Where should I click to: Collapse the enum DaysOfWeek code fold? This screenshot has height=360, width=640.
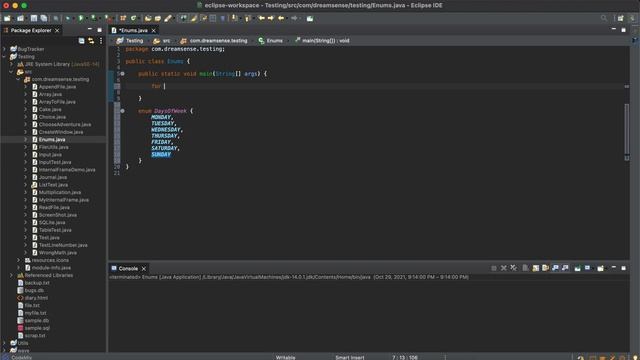click(122, 111)
